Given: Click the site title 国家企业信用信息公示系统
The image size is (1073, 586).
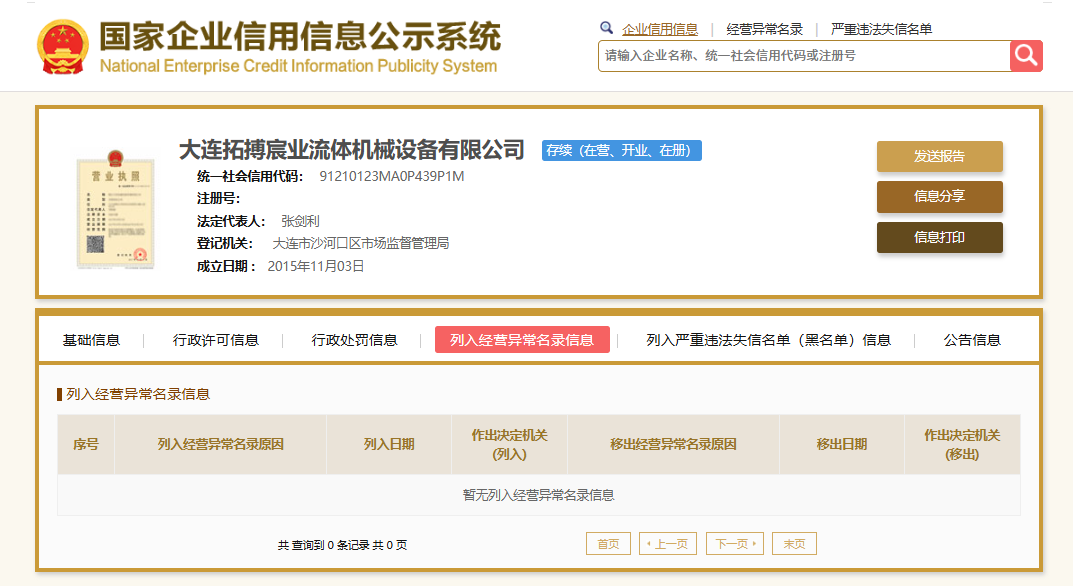Looking at the screenshot, I should 300,36.
